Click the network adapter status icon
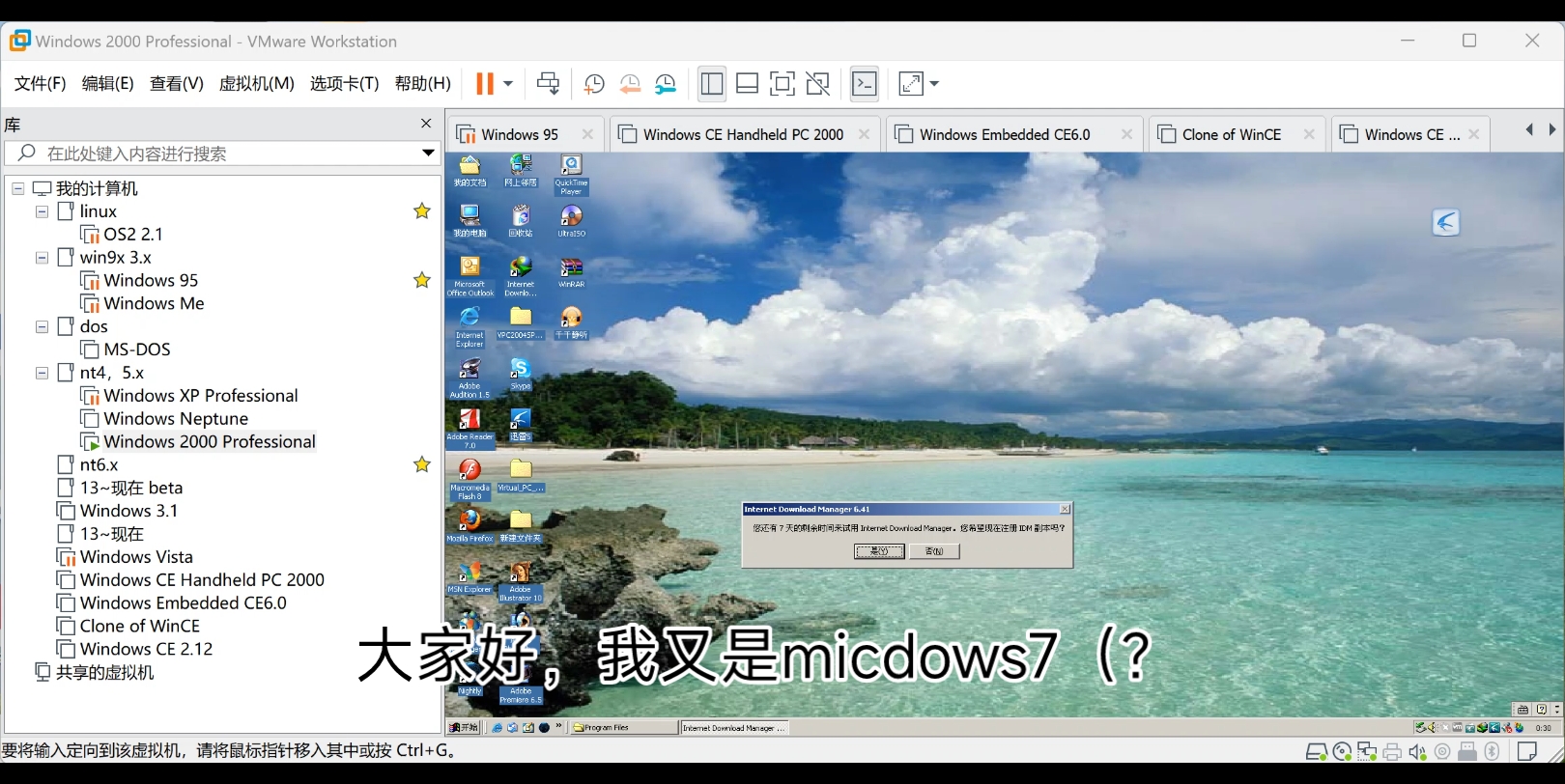This screenshot has width=1565, height=784. pyautogui.click(x=1367, y=752)
